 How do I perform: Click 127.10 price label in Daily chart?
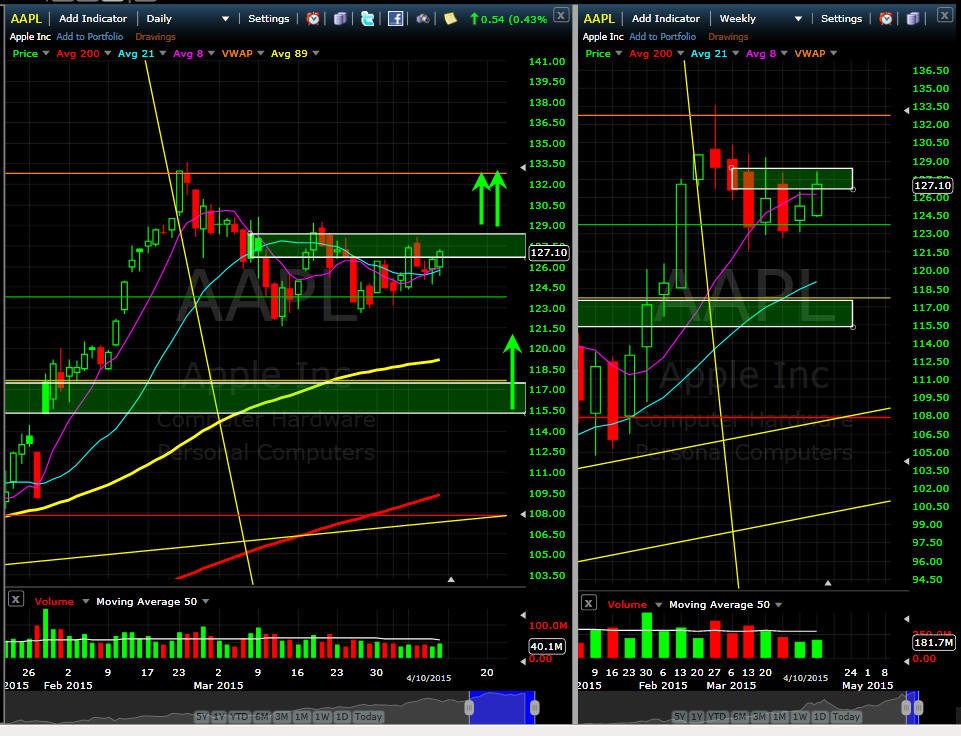pos(549,252)
